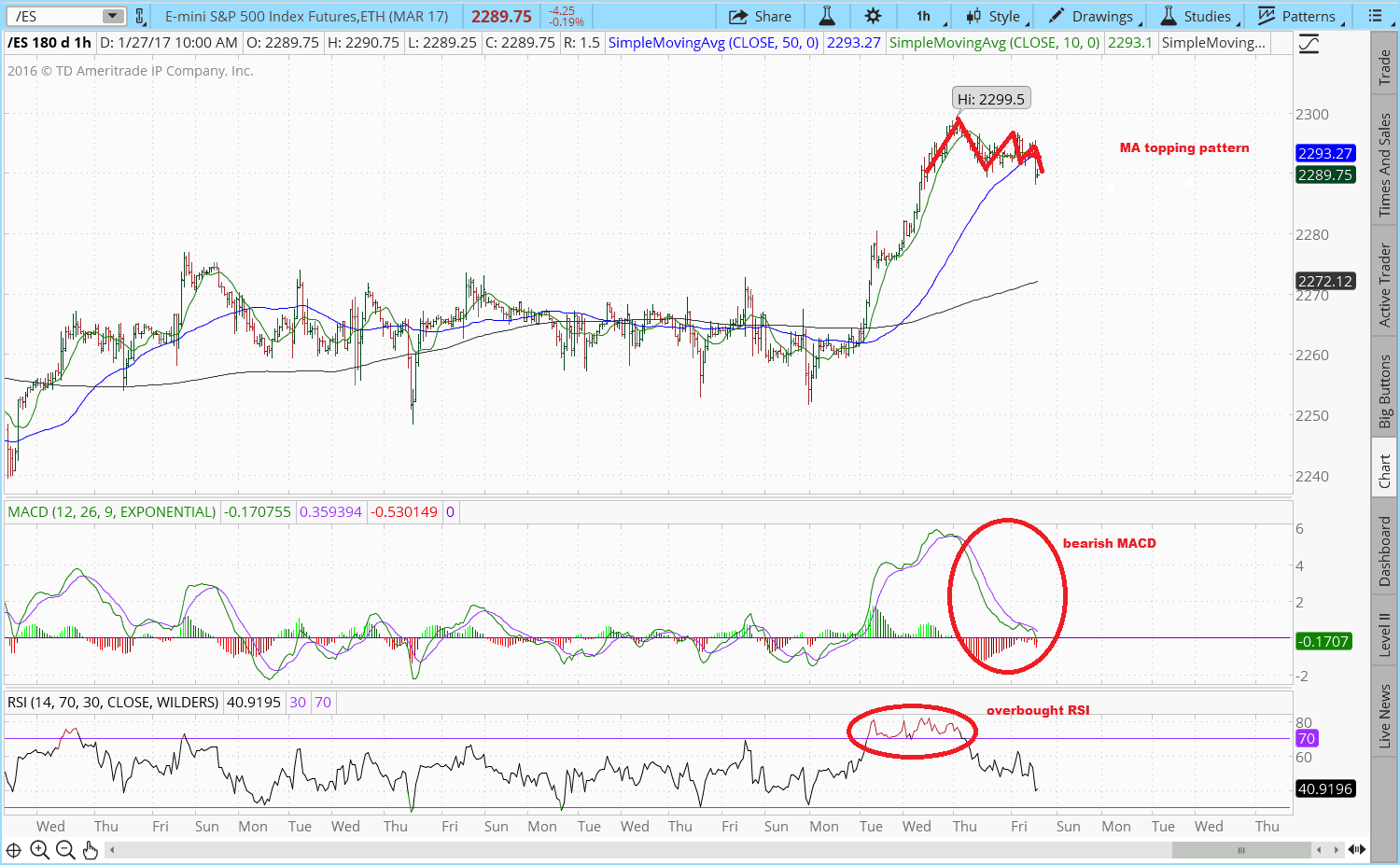Click the zoom out magnifier icon
This screenshot has height=865, width=1400.
[65, 850]
